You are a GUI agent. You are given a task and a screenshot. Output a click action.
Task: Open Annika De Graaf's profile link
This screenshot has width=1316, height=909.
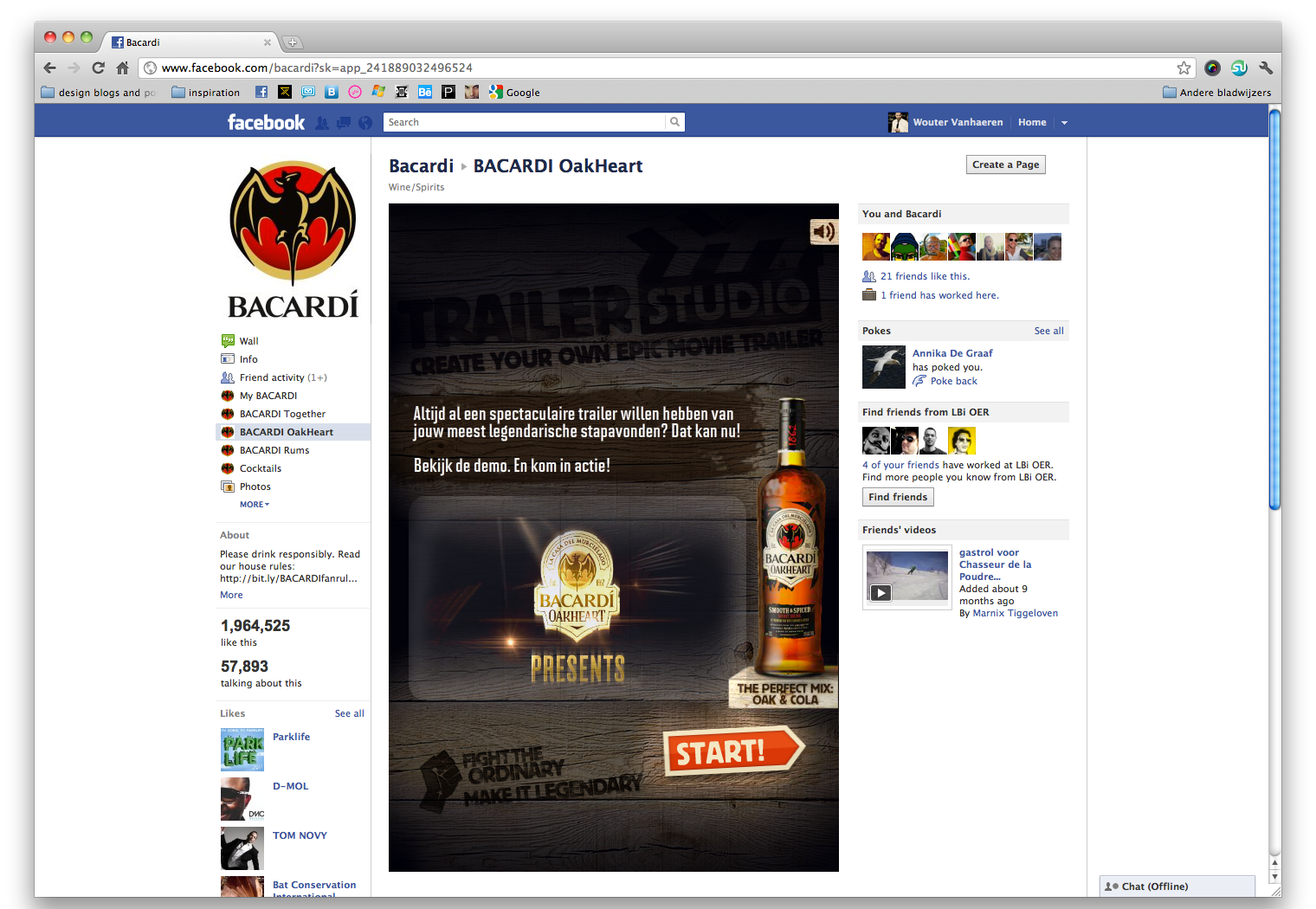tap(952, 353)
